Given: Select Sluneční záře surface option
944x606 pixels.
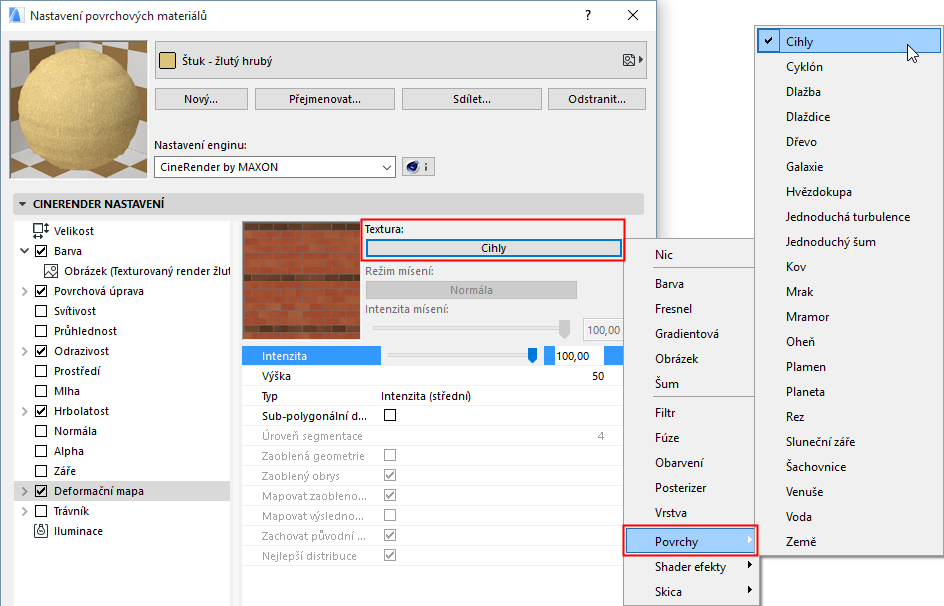Looking at the screenshot, I should 820,442.
